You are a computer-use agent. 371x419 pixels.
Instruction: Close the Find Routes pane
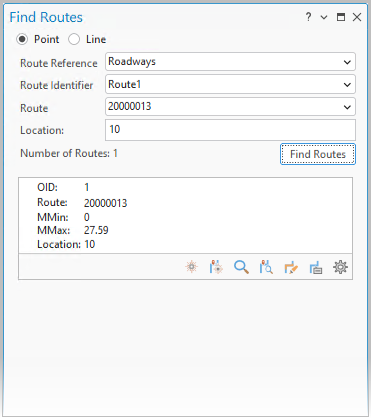(357, 17)
